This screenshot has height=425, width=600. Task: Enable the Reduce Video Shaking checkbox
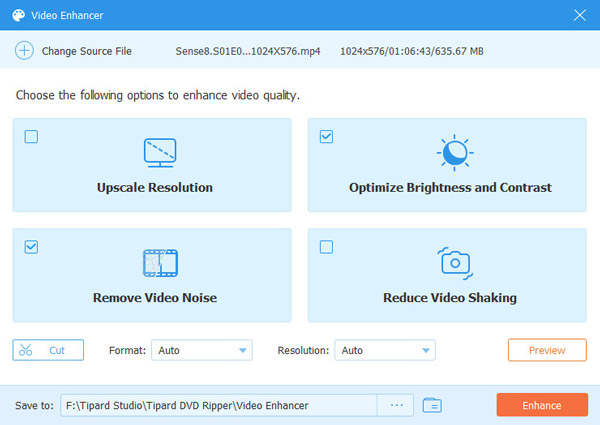[326, 247]
